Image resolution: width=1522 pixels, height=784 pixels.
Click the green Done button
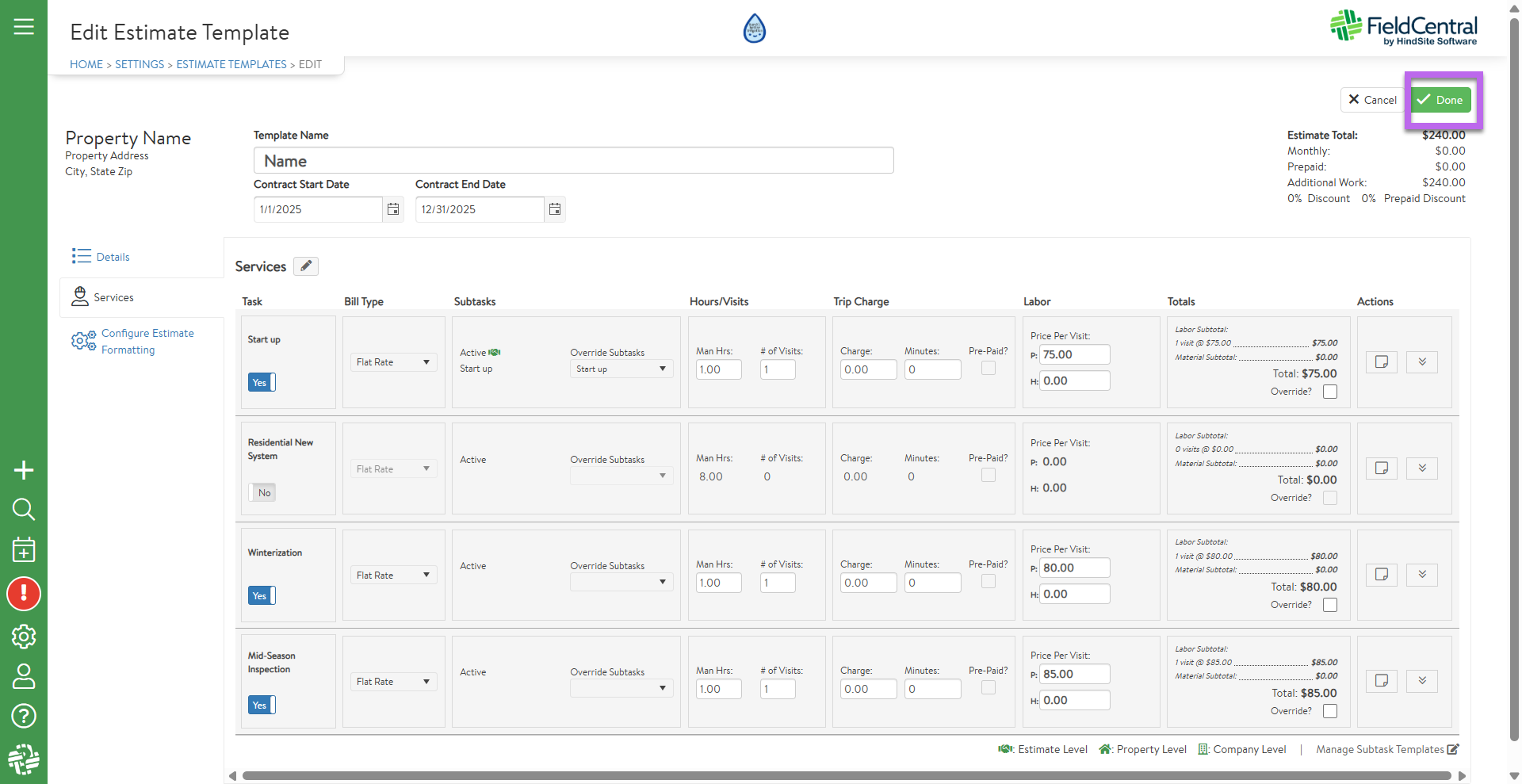pos(1441,100)
